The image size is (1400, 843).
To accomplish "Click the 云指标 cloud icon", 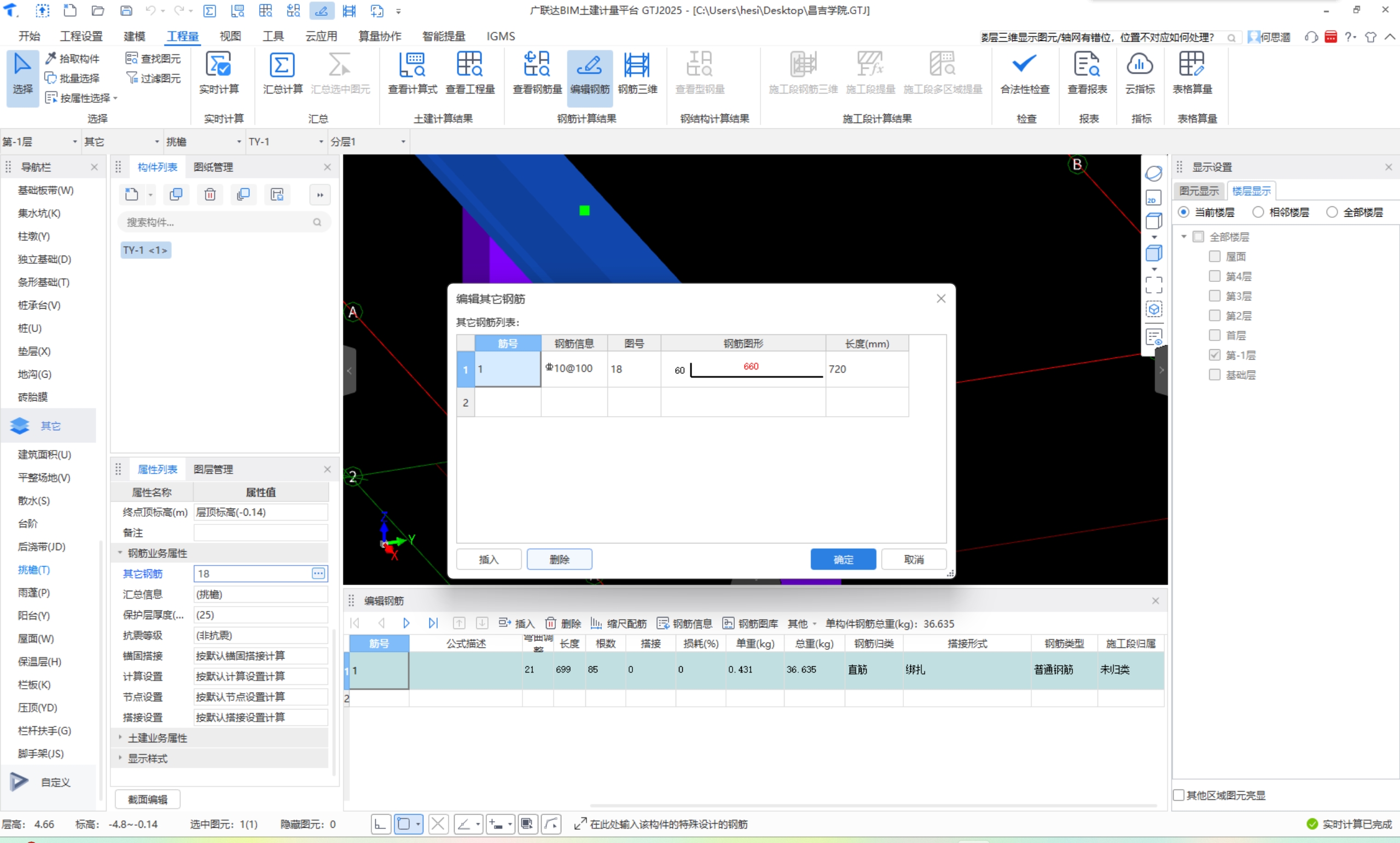I will pyautogui.click(x=1140, y=64).
